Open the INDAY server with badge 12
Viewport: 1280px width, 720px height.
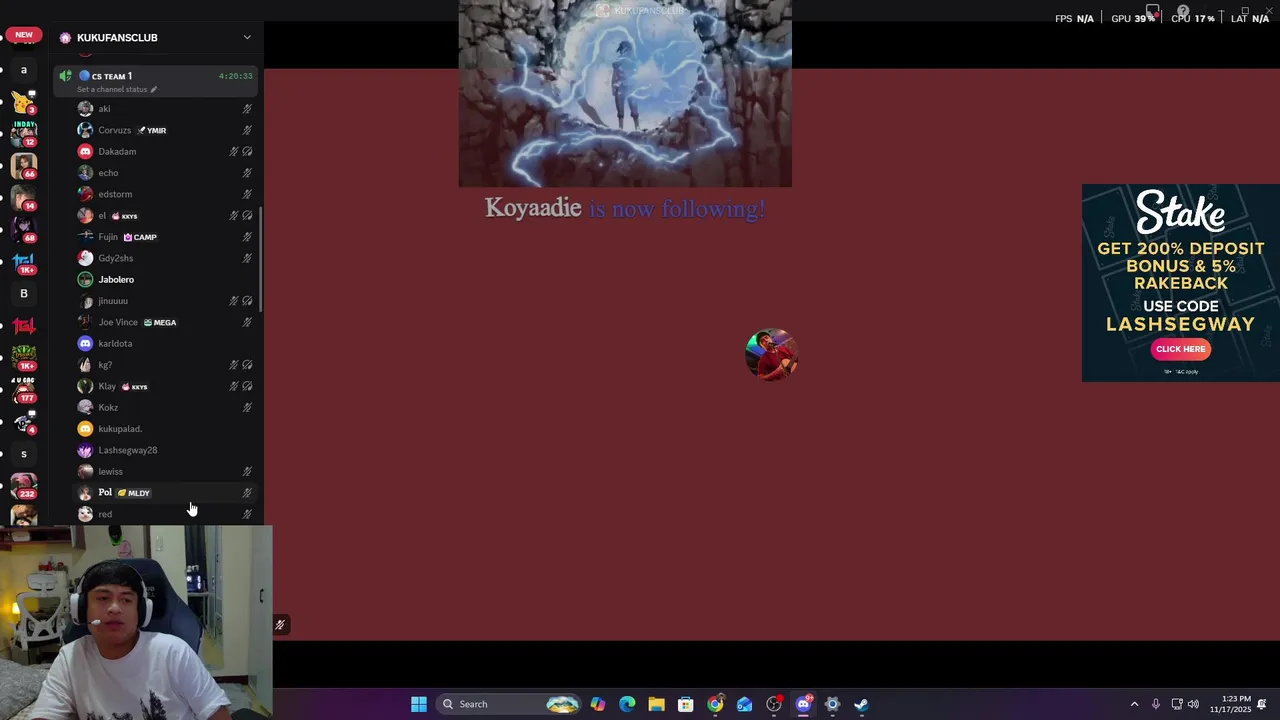[x=24, y=133]
